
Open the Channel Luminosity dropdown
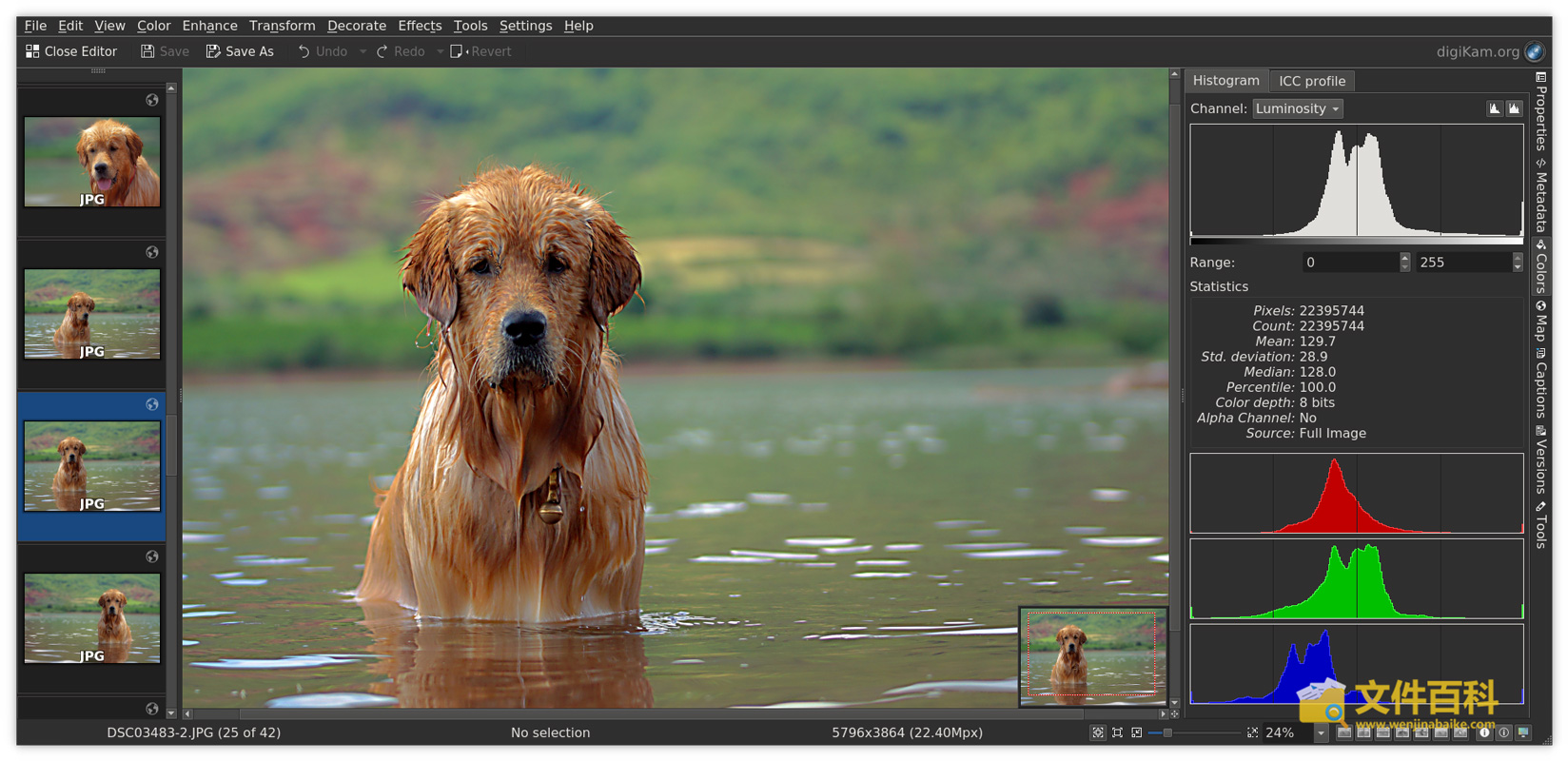[1298, 108]
